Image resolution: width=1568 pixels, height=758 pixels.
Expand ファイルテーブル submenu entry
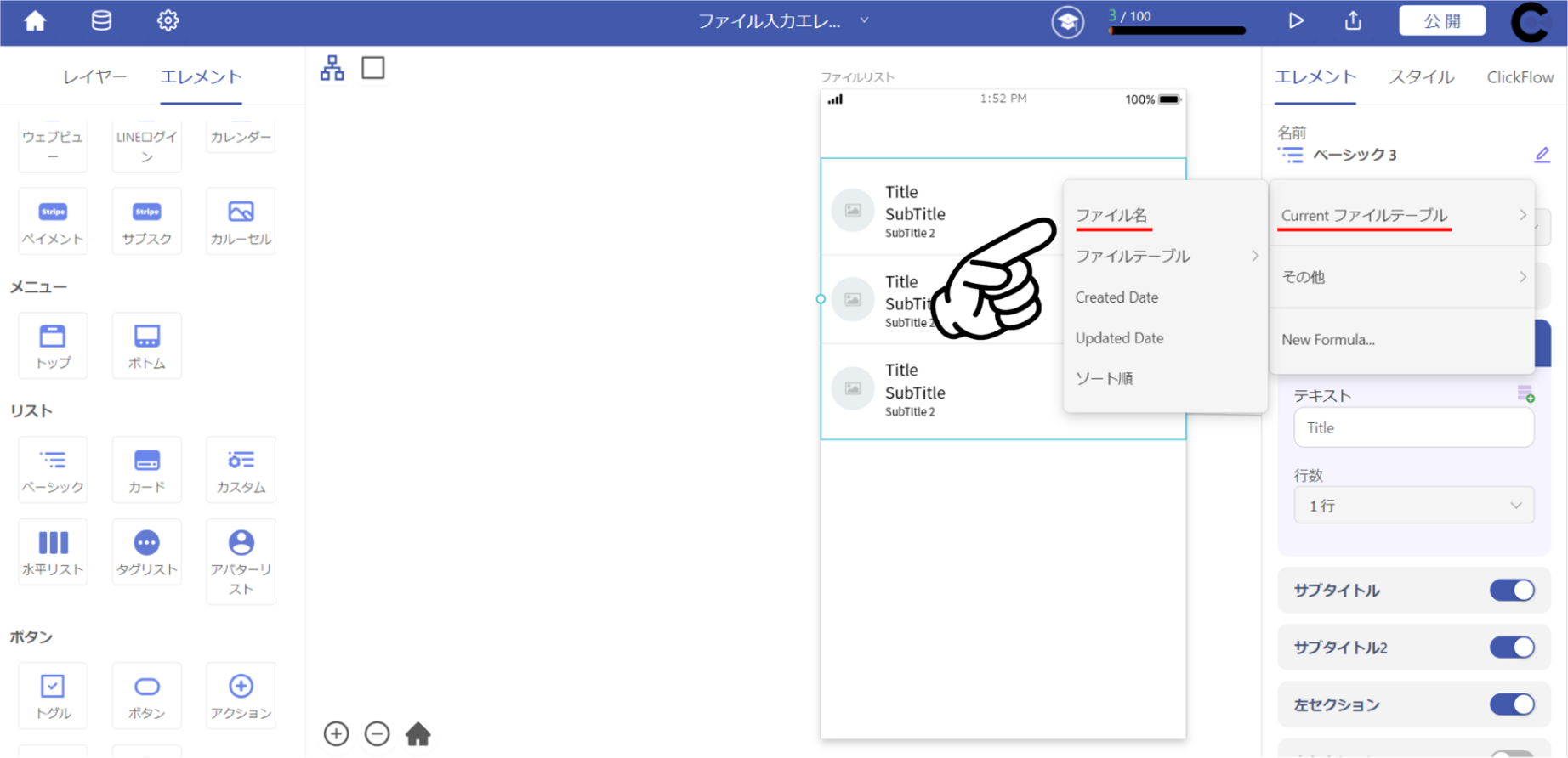point(1164,256)
